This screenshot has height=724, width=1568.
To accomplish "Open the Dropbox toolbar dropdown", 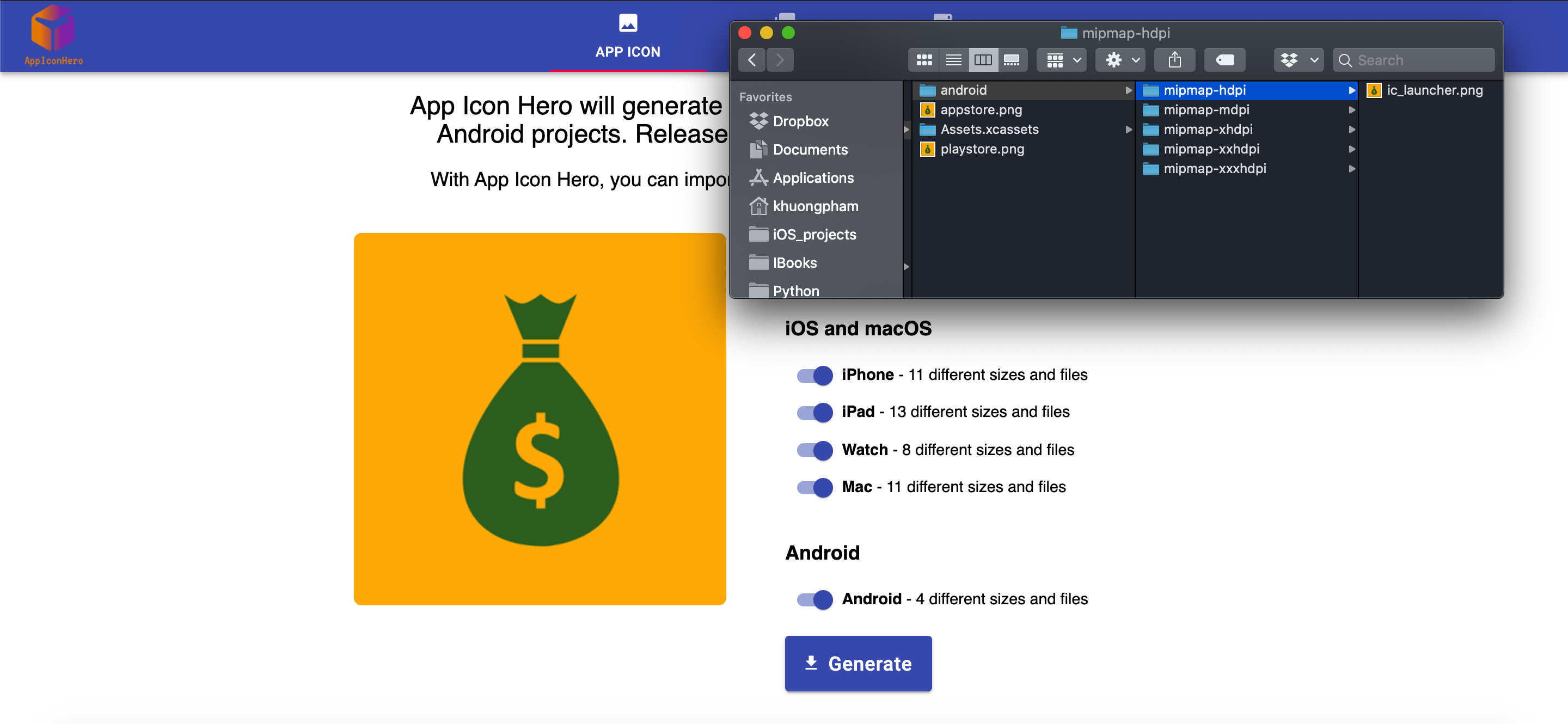I will coord(1298,60).
